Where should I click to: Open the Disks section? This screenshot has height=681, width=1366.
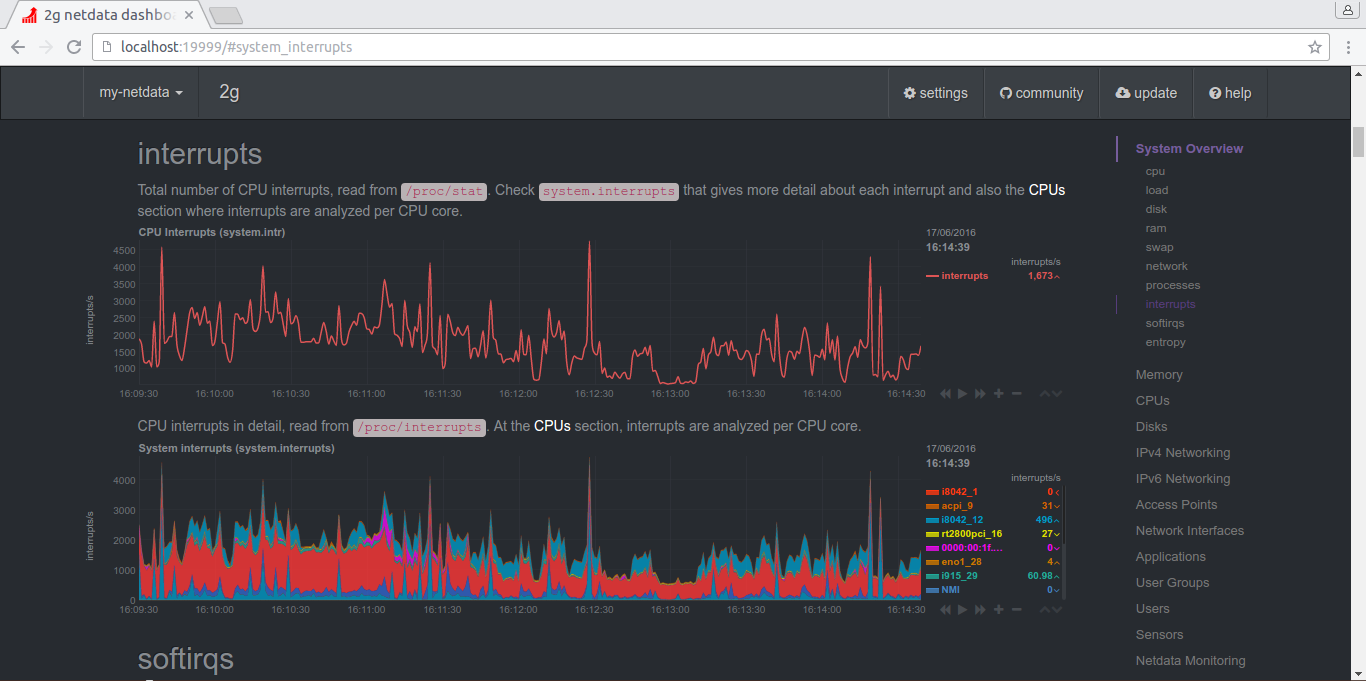pos(1152,427)
